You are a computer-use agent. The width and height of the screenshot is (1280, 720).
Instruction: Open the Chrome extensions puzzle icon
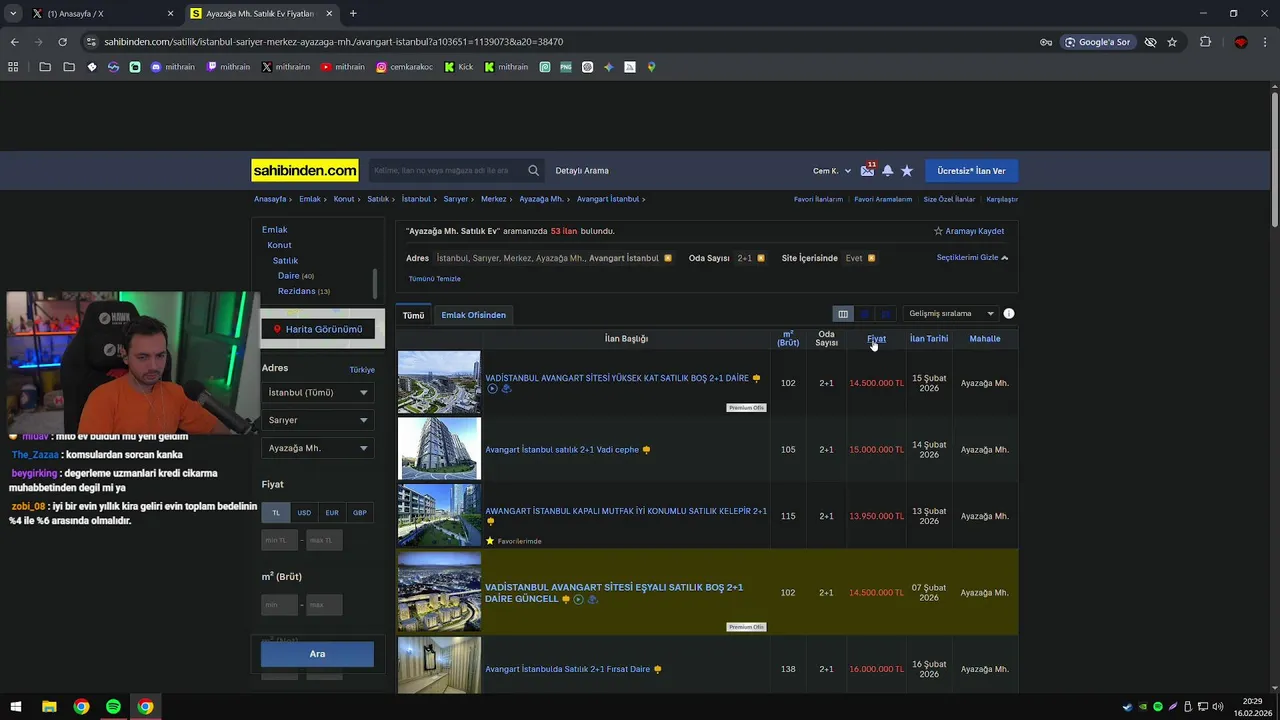coord(1205,42)
